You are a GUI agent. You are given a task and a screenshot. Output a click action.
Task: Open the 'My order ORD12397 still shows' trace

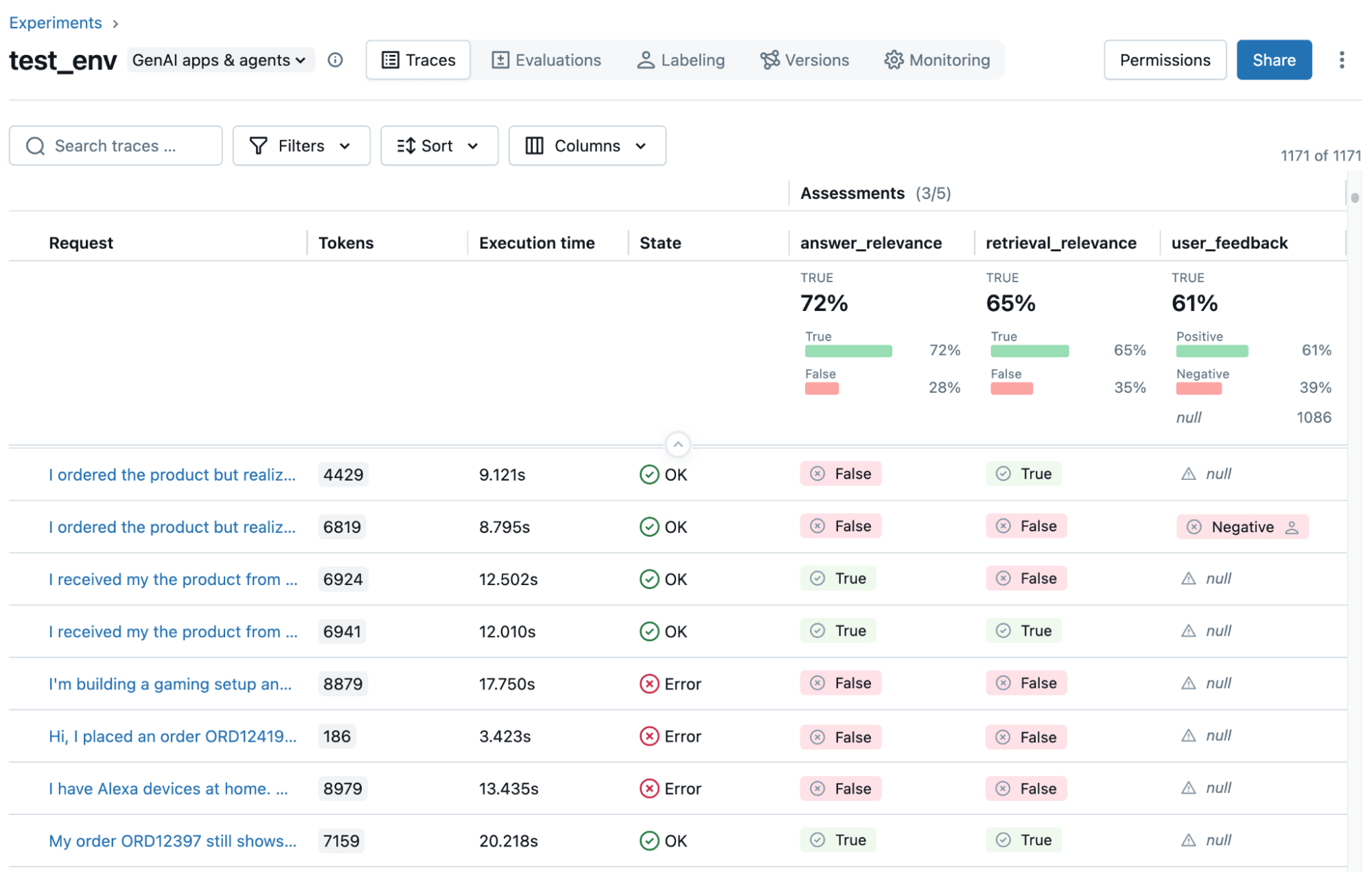tap(172, 841)
